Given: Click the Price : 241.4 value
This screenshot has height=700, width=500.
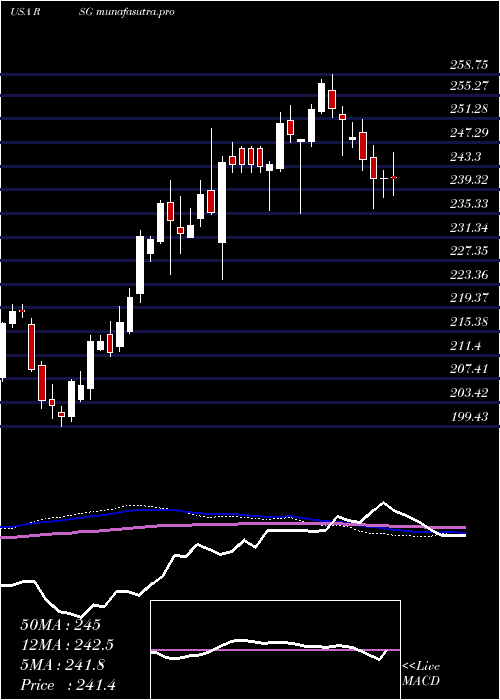Looking at the screenshot, I should point(68,685).
